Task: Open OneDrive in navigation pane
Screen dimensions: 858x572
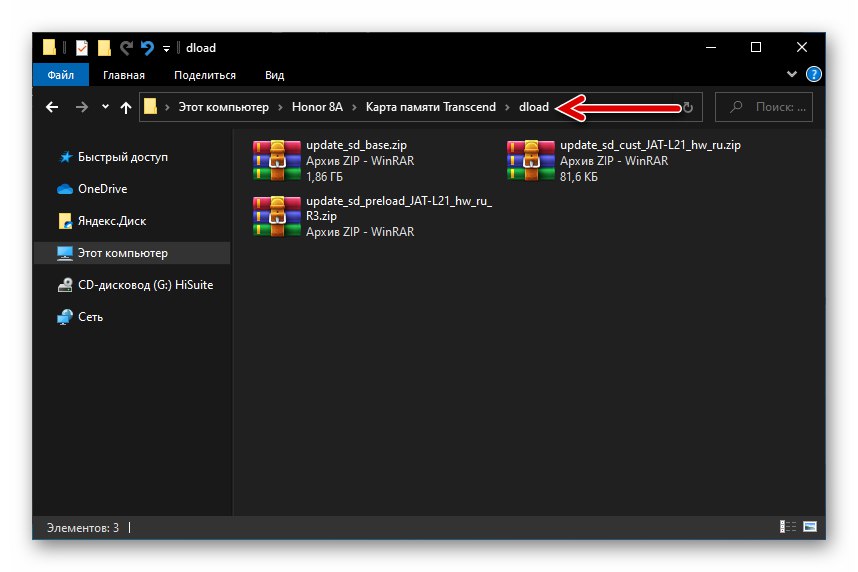Action: point(102,189)
